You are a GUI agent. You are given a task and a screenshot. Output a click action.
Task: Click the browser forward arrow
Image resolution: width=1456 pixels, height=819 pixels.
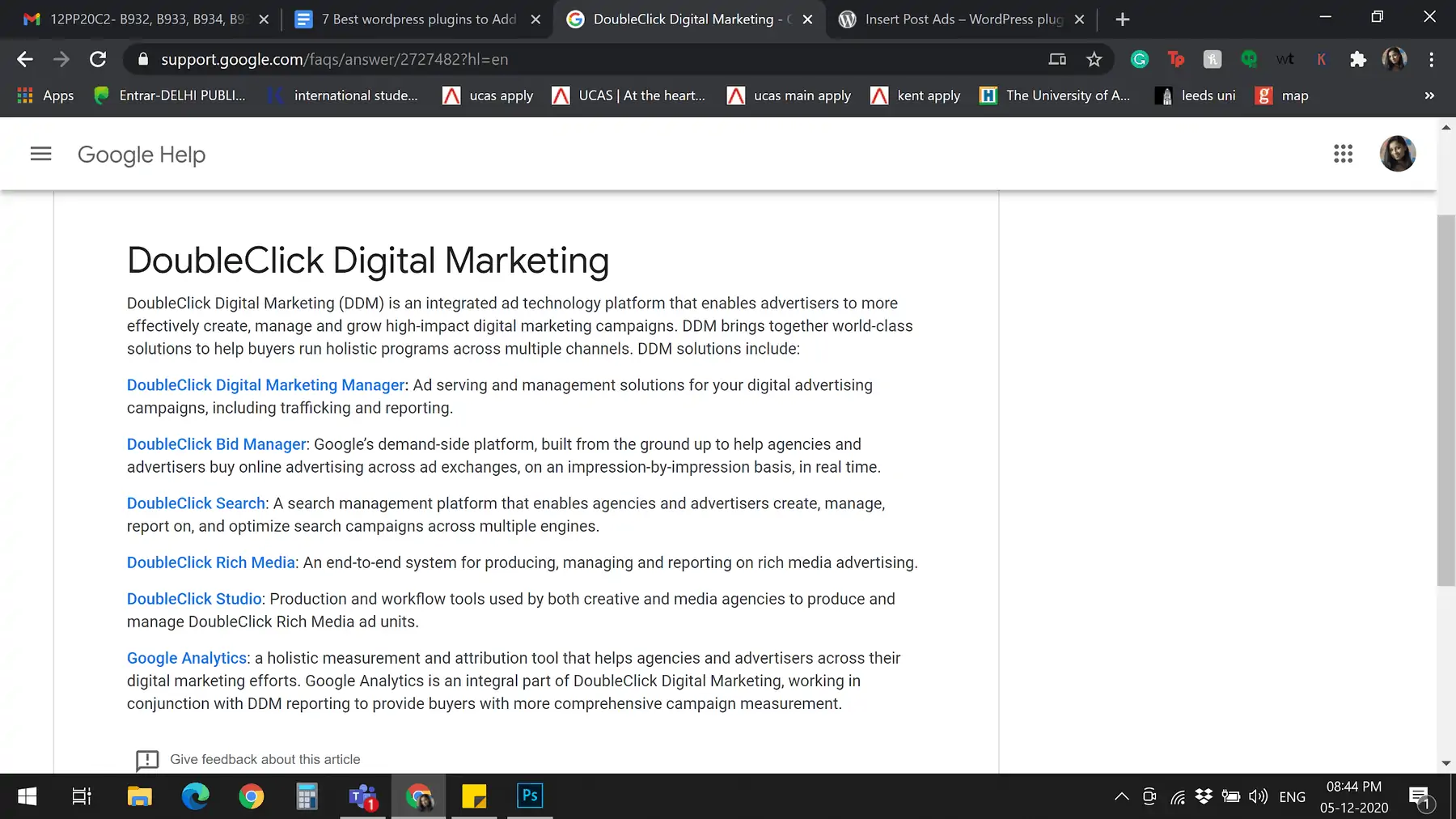[61, 59]
